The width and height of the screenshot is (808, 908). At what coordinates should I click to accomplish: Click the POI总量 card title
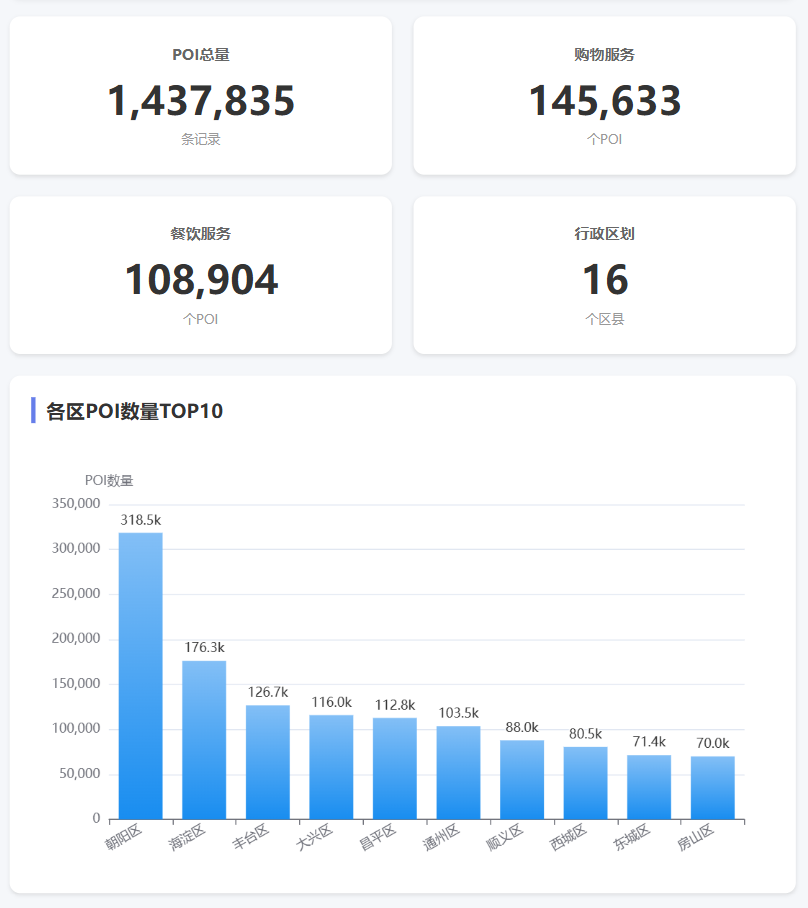tap(201, 54)
